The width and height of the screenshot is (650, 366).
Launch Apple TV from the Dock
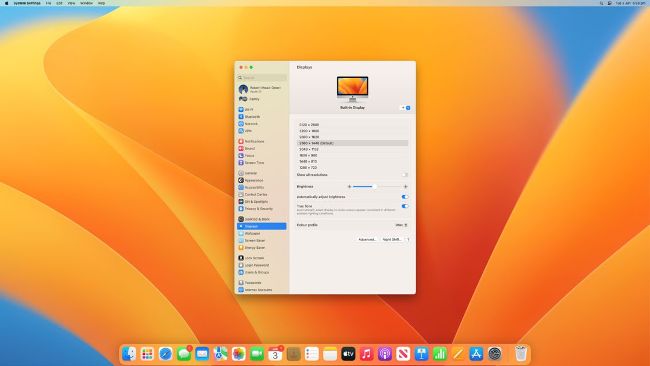coord(348,354)
